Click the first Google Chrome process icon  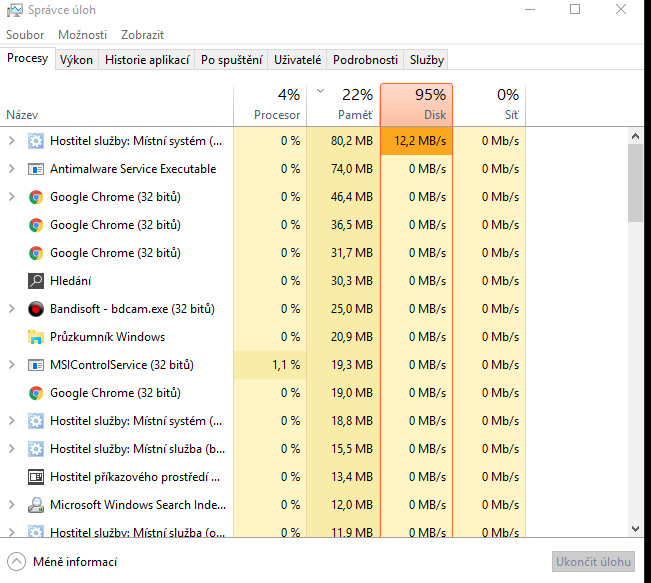coord(36,197)
